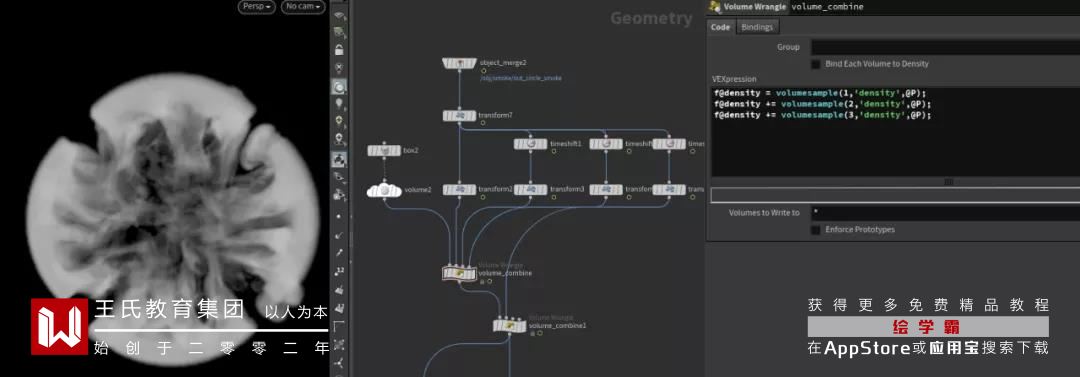Viewport: 1080px width, 377px height.
Task: Toggle the display points dot icon
Action: coord(339,217)
